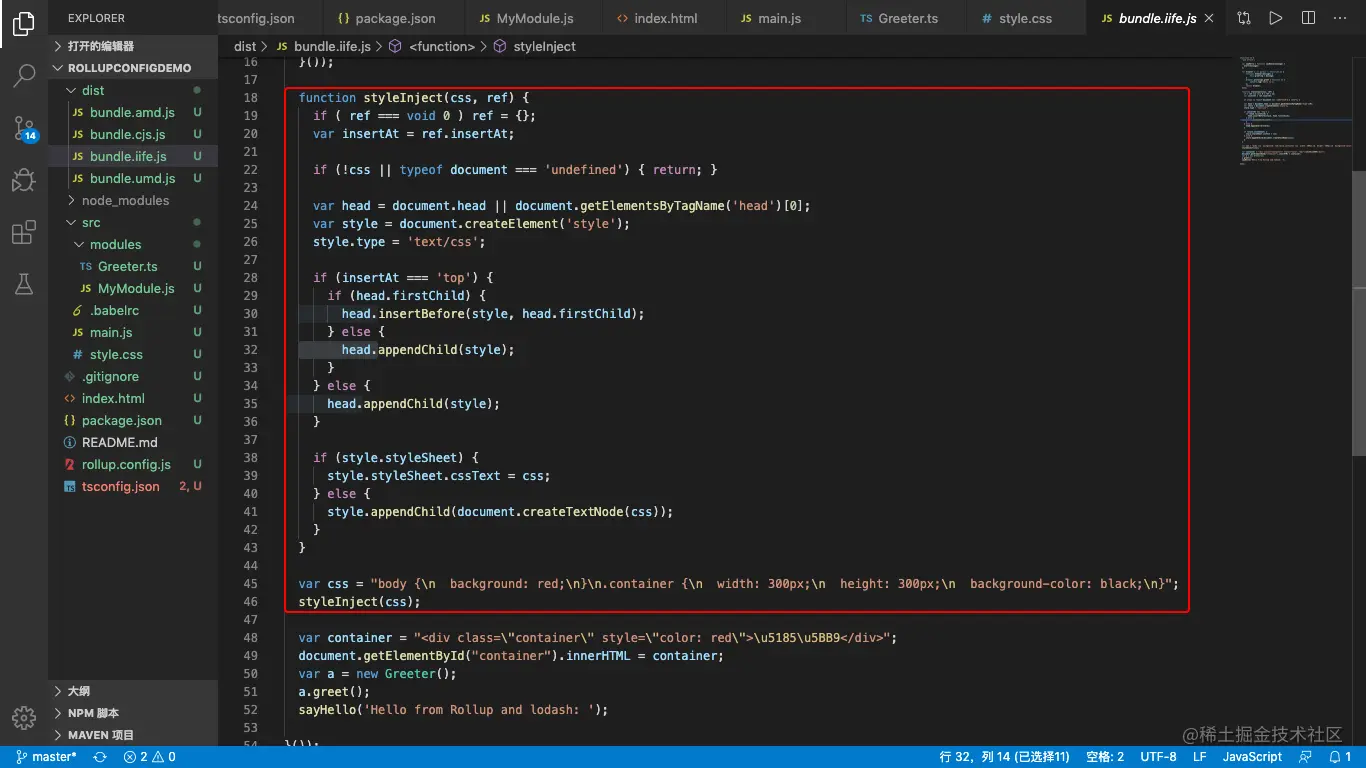Open the feedback icon in the status bar
1366x768 pixels.
1305,757
